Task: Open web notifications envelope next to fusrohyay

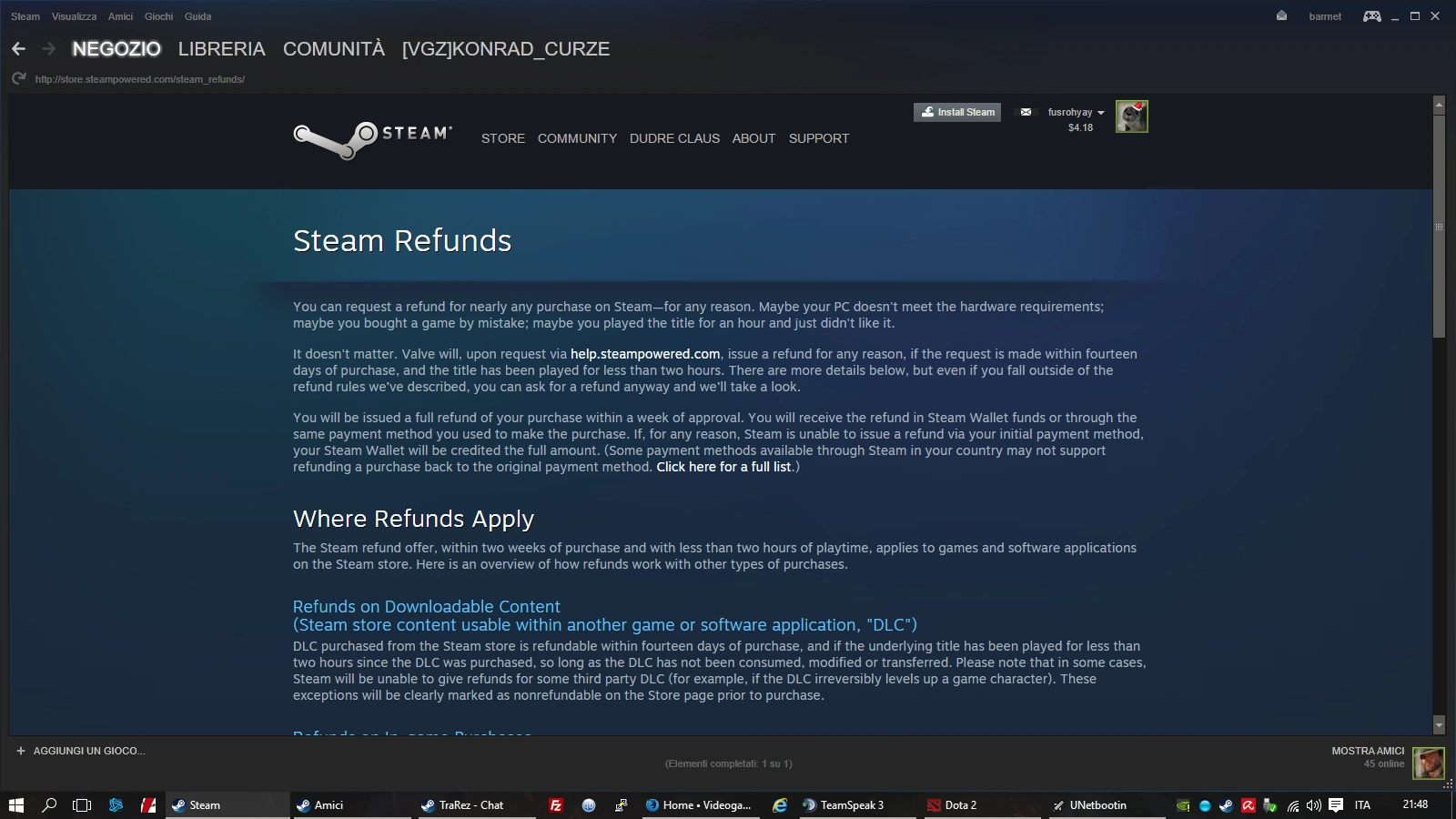Action: tap(1026, 112)
